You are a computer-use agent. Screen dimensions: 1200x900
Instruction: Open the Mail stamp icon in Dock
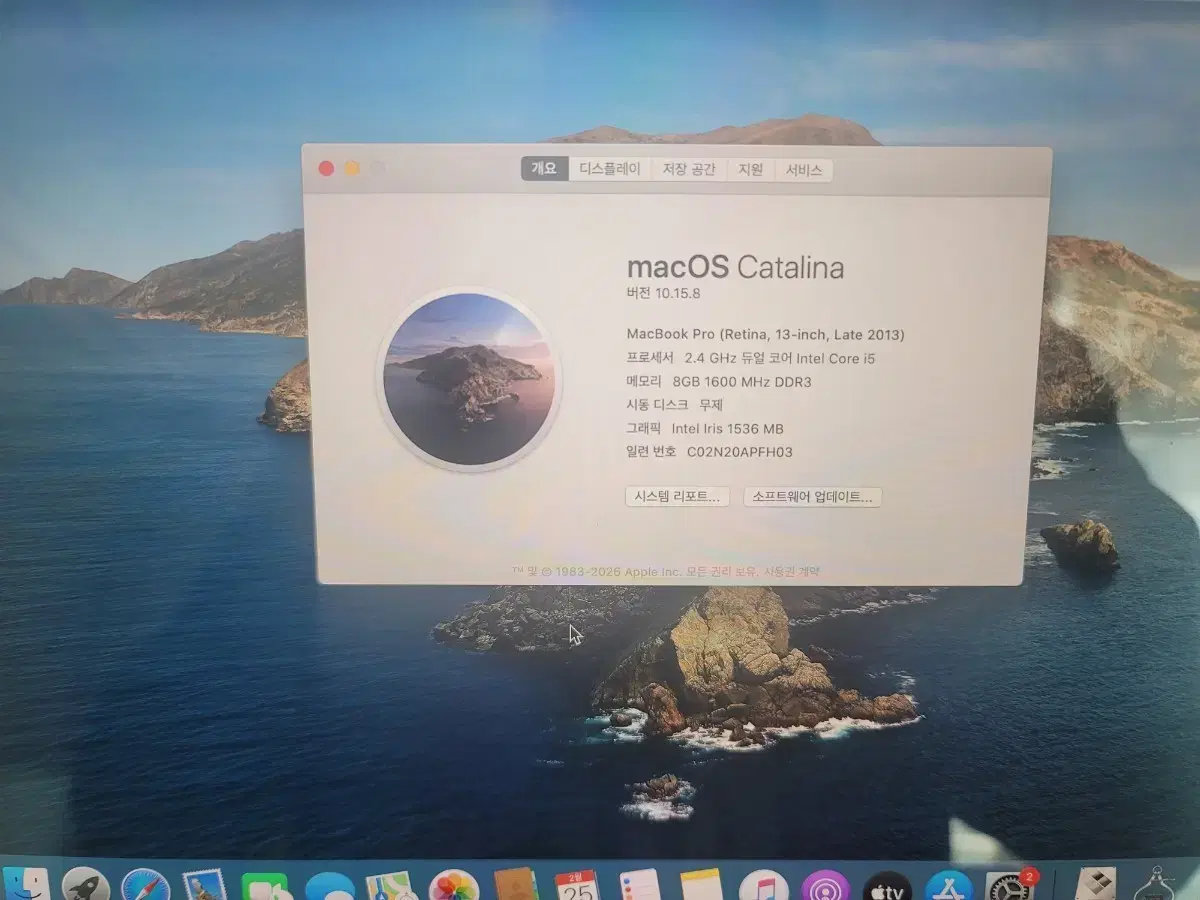(x=205, y=886)
